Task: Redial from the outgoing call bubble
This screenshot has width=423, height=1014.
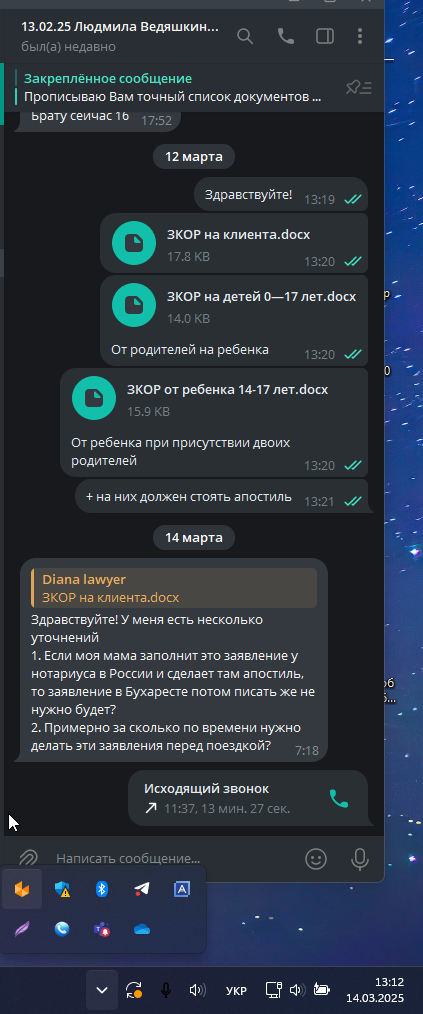Action: [x=339, y=799]
